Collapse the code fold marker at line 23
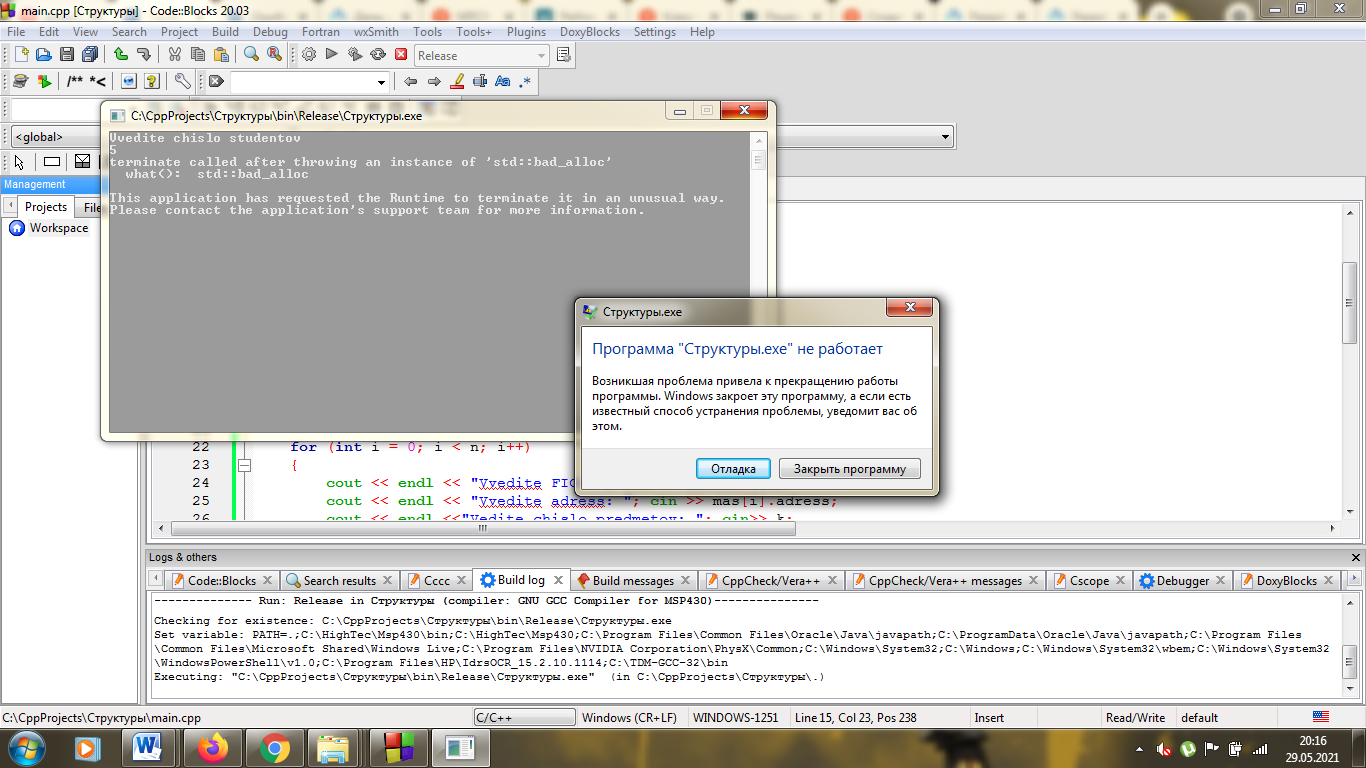Viewport: 1366px width, 768px height. coord(244,465)
